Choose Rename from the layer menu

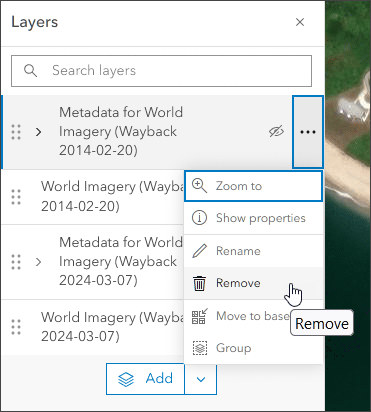(x=253, y=251)
